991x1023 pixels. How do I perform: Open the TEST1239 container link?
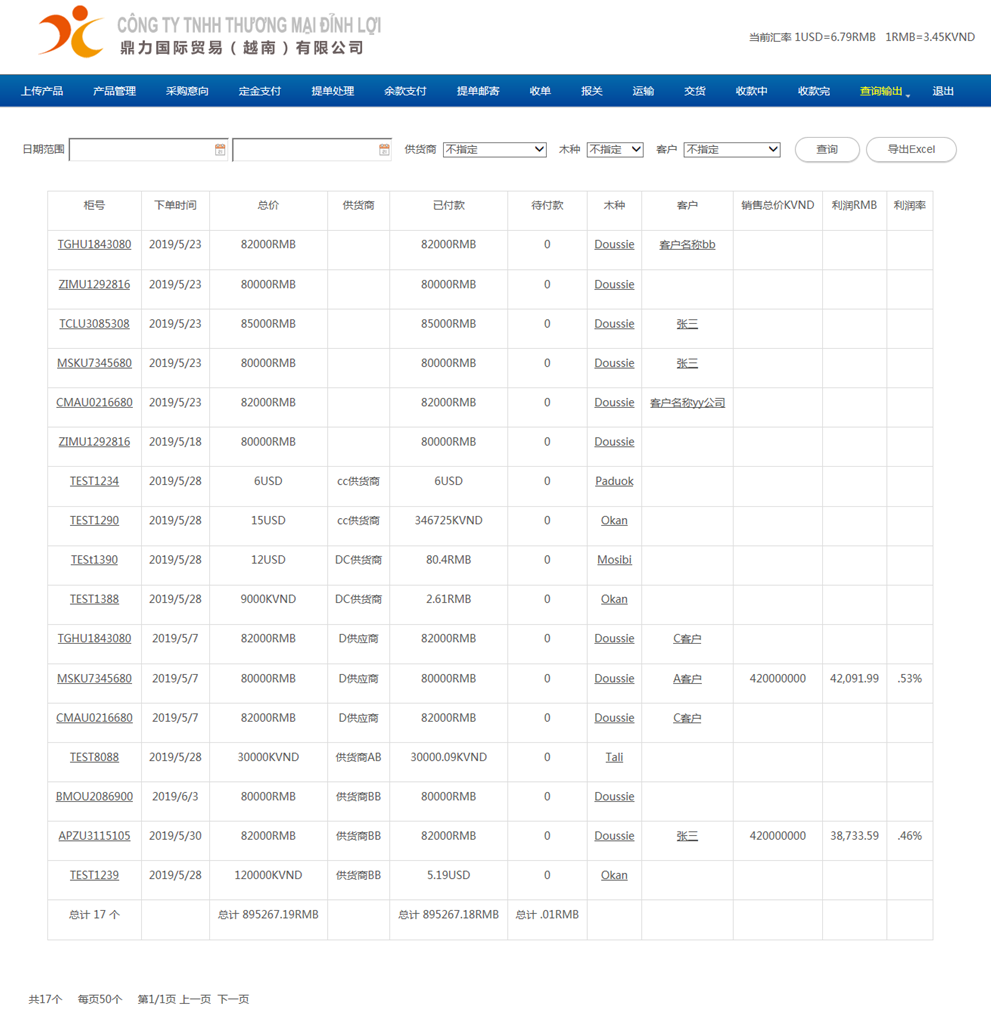coord(95,875)
